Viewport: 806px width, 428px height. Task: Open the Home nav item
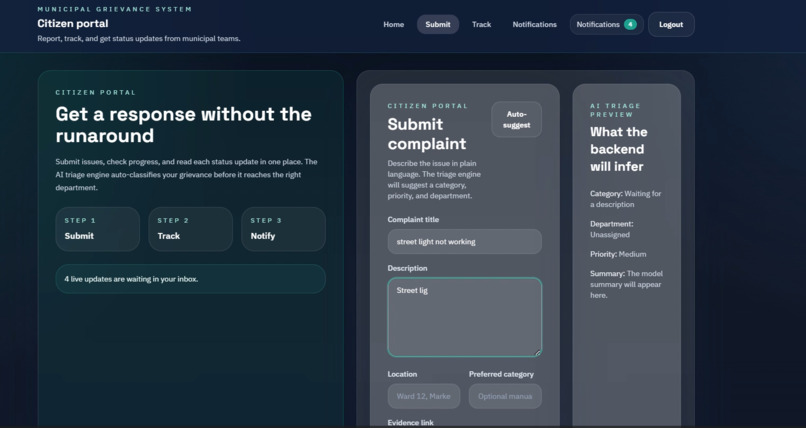tap(393, 24)
